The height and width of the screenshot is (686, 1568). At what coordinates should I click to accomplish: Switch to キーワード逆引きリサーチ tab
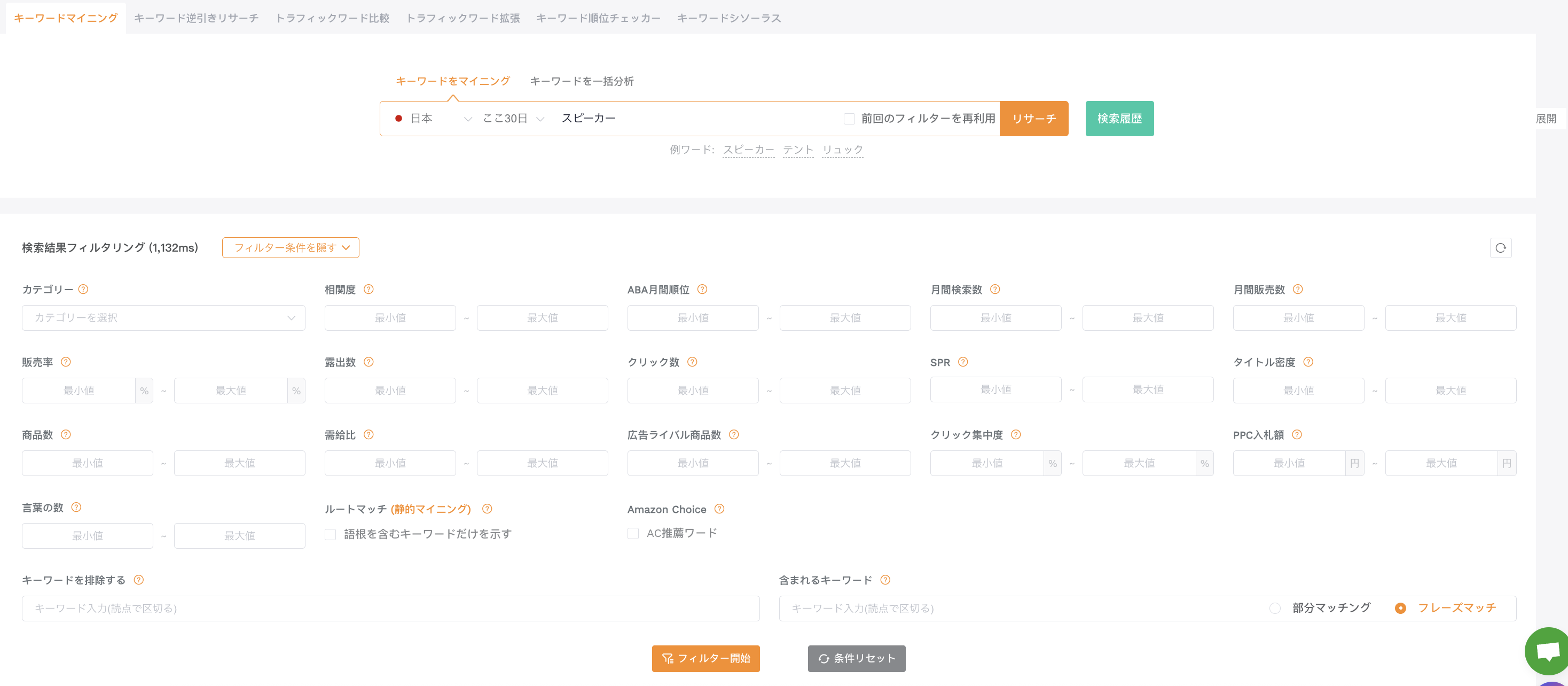tap(196, 18)
